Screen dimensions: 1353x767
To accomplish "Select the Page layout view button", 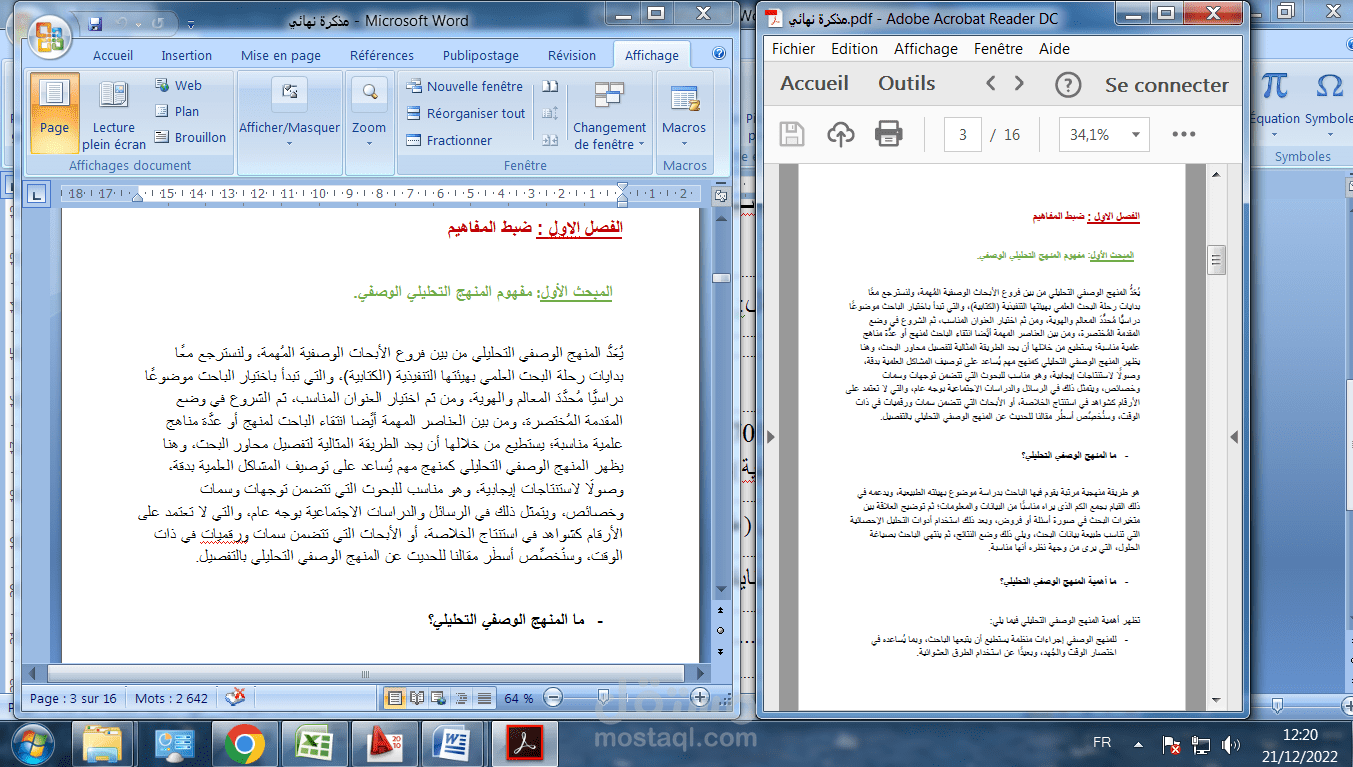I will [x=55, y=112].
